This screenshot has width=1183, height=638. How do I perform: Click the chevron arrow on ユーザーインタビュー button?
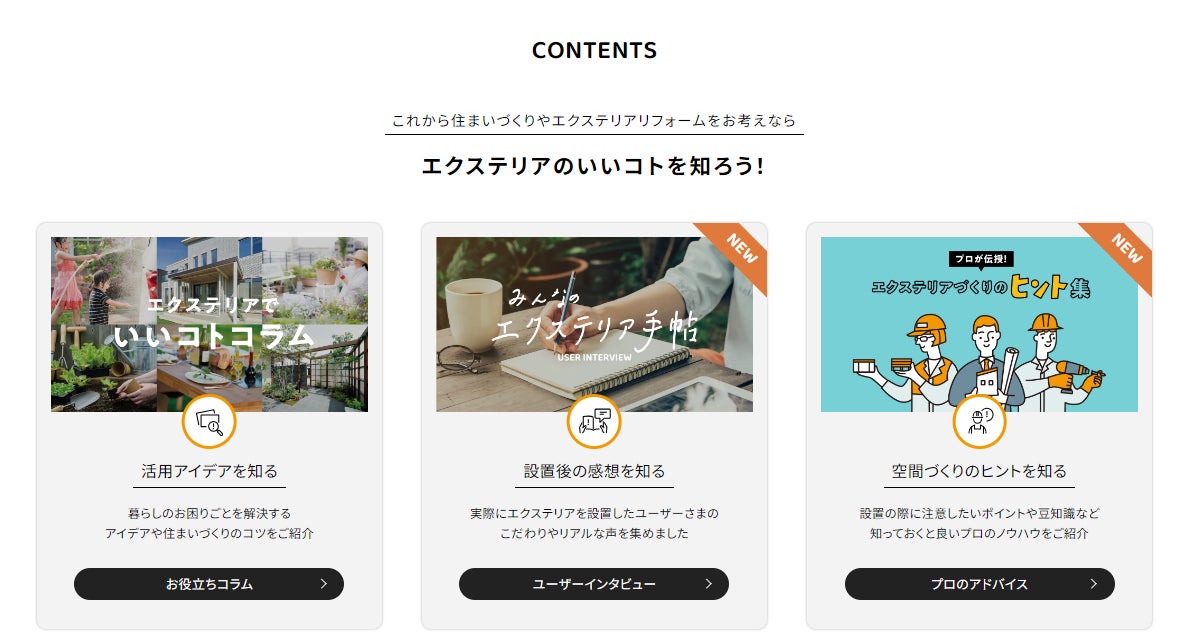point(708,584)
